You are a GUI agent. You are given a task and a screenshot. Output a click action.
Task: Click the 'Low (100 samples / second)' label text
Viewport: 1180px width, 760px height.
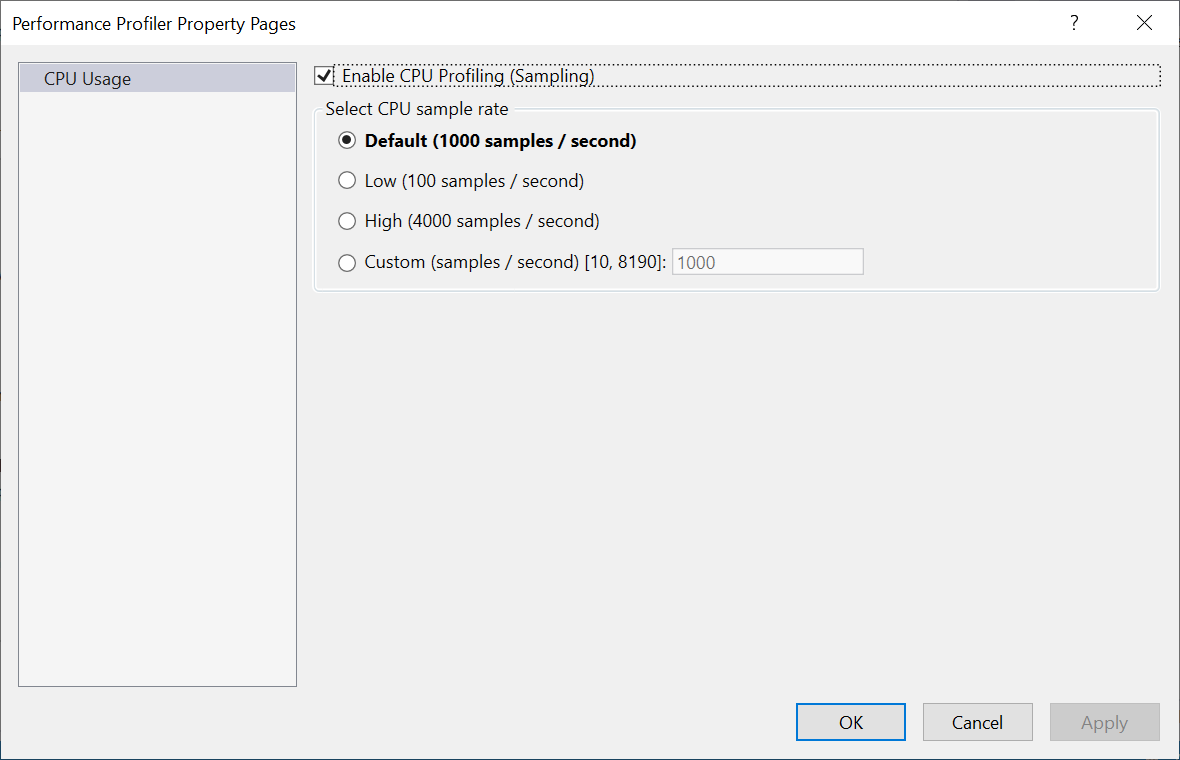point(474,181)
